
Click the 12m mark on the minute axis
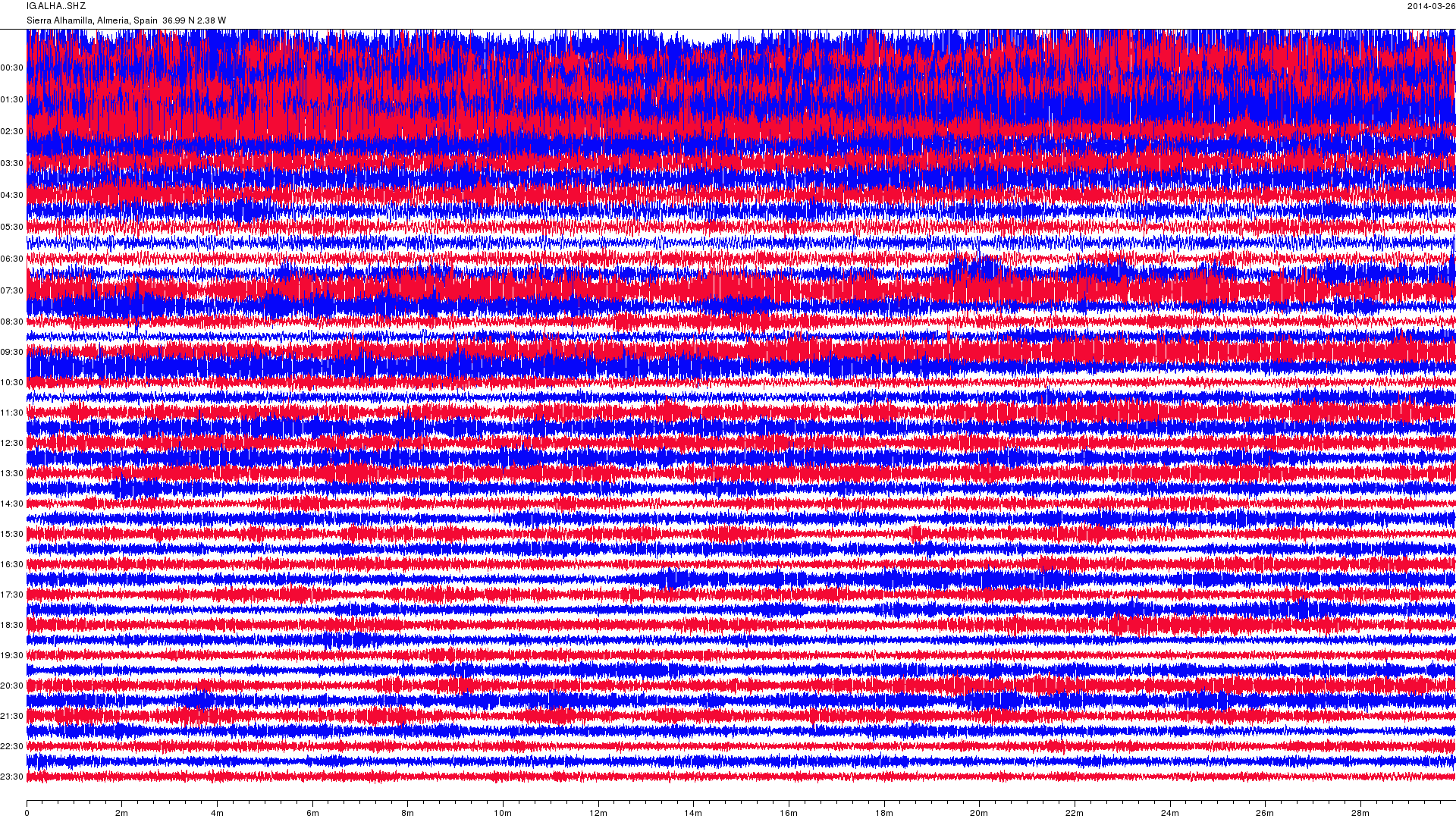click(x=598, y=813)
